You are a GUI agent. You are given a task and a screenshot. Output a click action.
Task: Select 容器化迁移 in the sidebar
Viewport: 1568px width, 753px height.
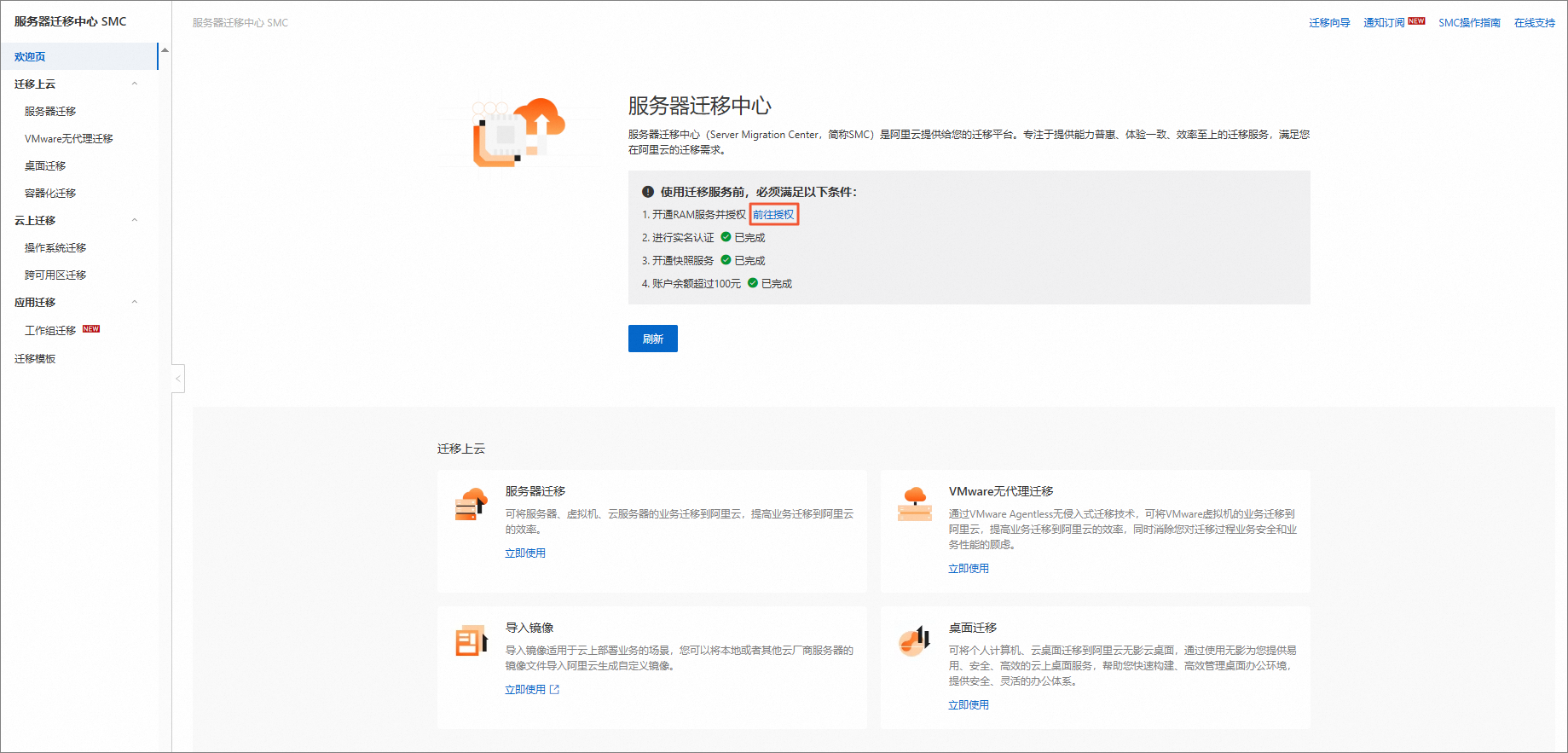coord(50,193)
